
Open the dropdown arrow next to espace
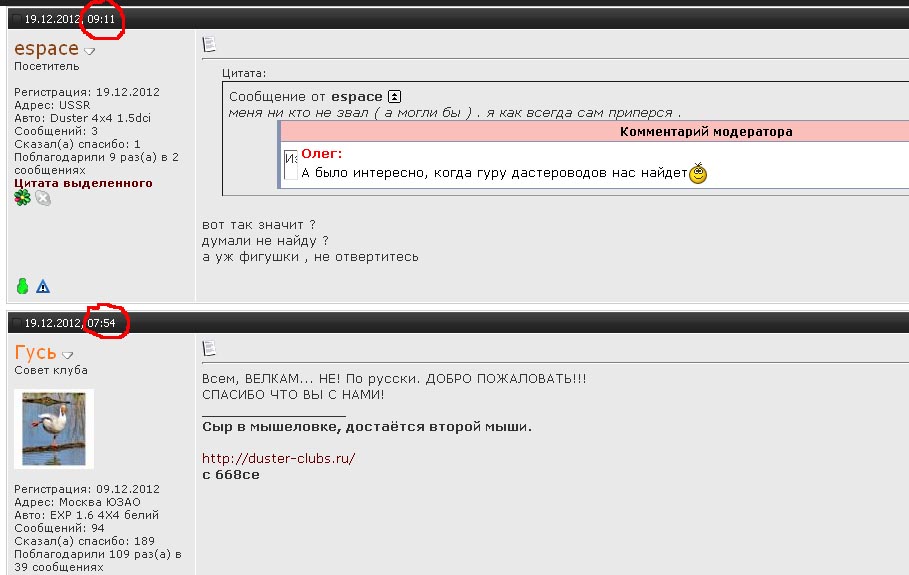[x=89, y=51]
